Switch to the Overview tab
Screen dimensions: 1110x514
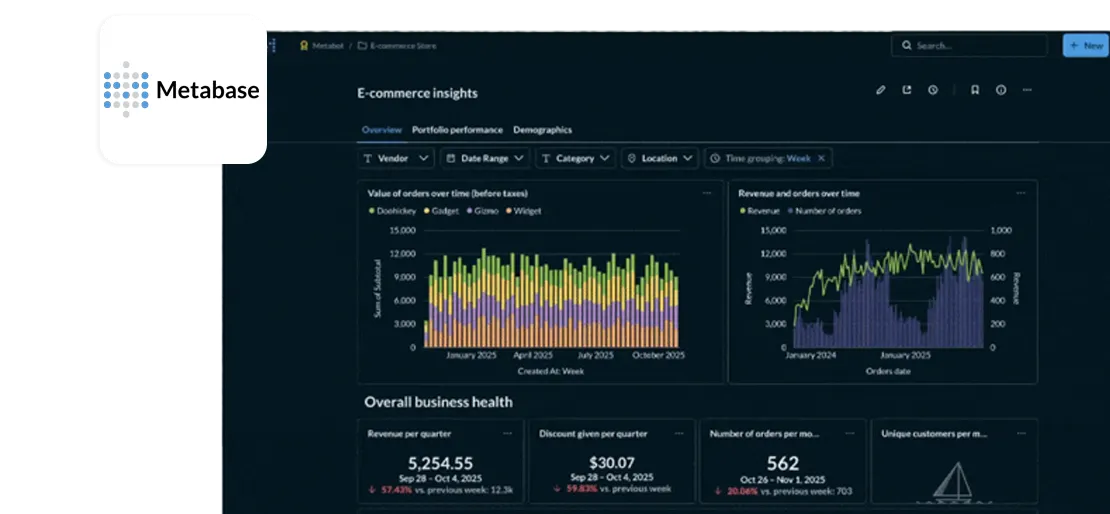(382, 130)
